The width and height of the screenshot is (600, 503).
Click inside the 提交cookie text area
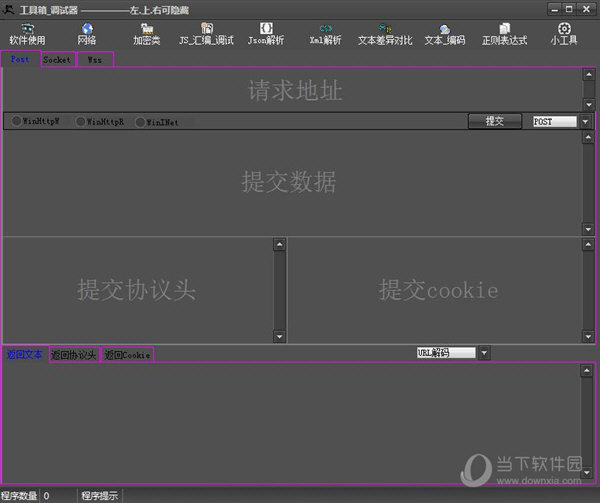tap(435, 290)
